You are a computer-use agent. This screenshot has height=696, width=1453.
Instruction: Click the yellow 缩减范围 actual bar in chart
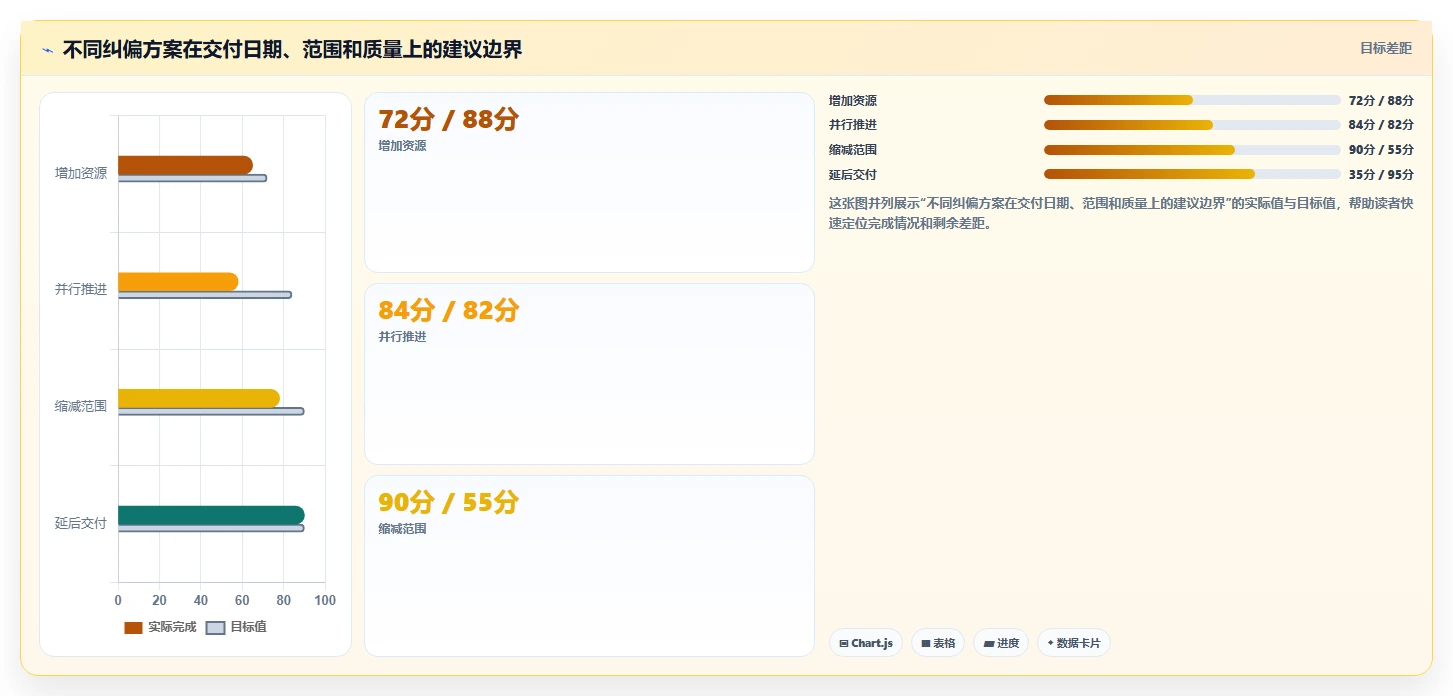199,398
